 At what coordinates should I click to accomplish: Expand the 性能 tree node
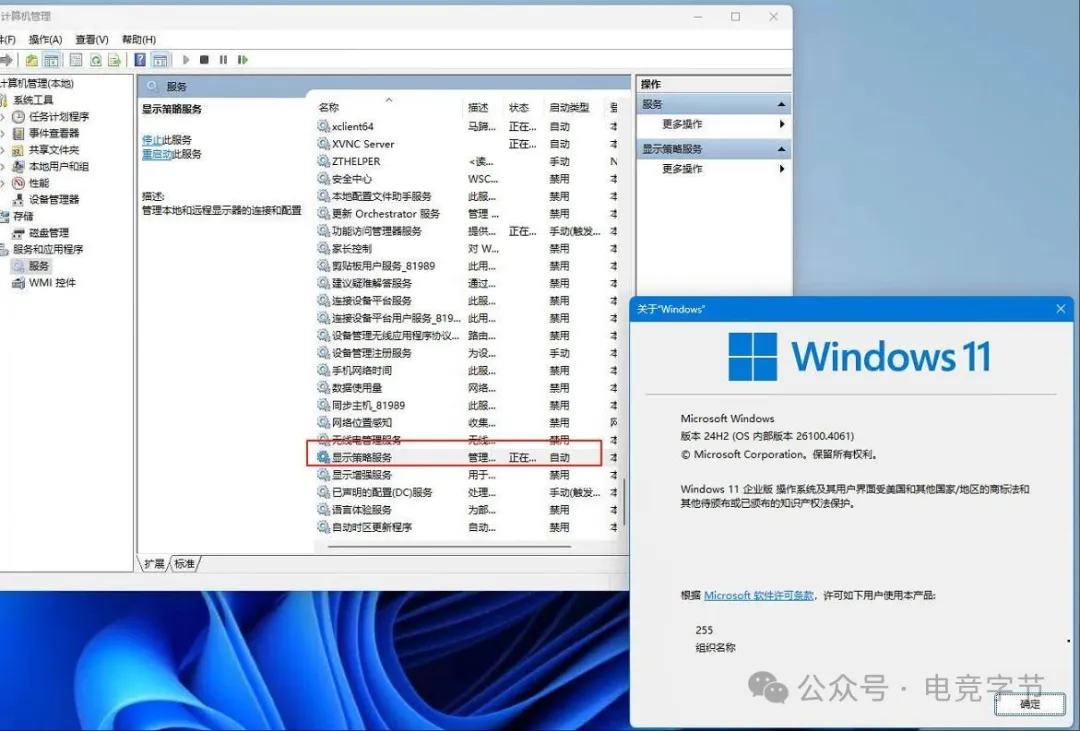[x=3, y=183]
